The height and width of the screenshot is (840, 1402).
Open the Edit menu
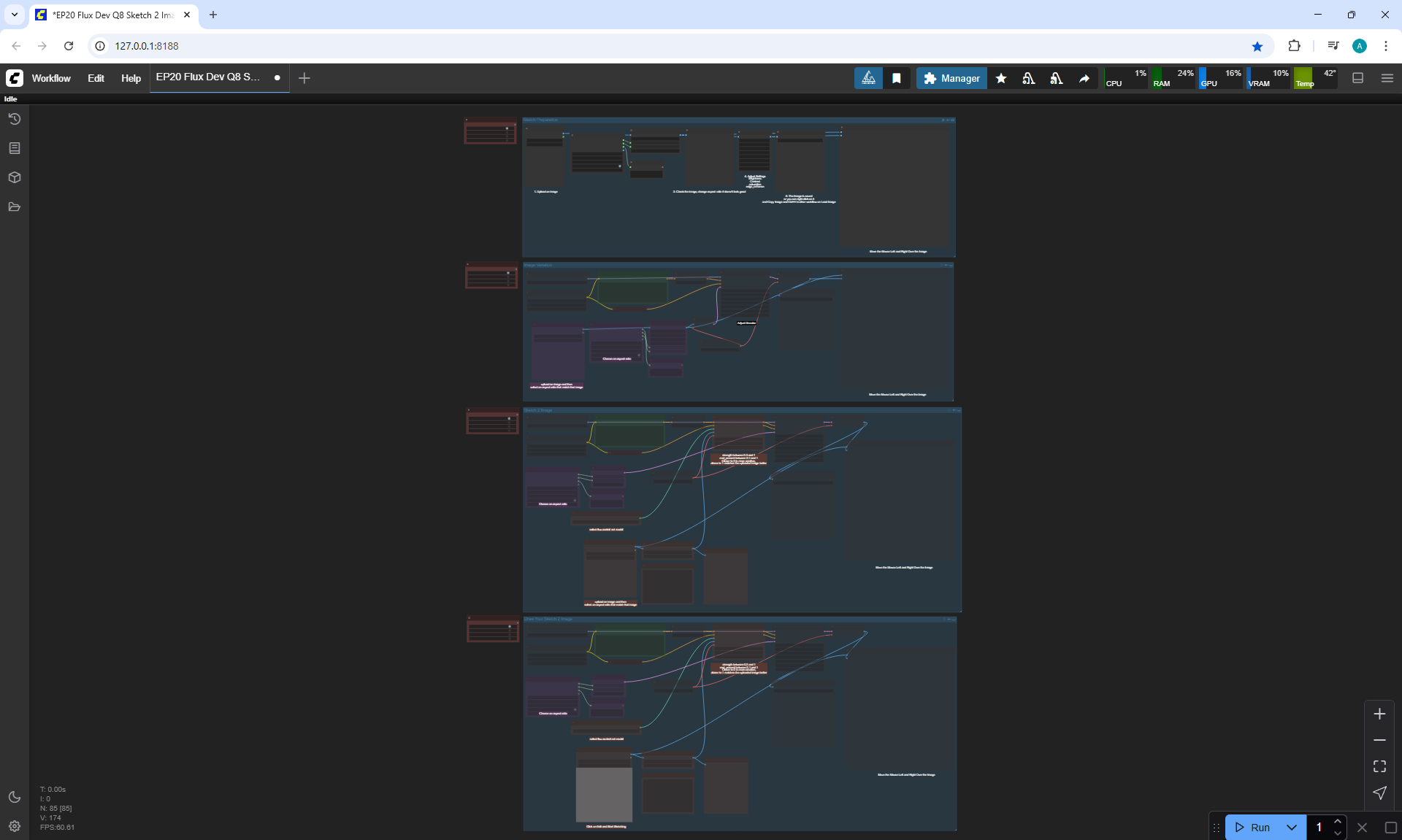click(x=96, y=78)
